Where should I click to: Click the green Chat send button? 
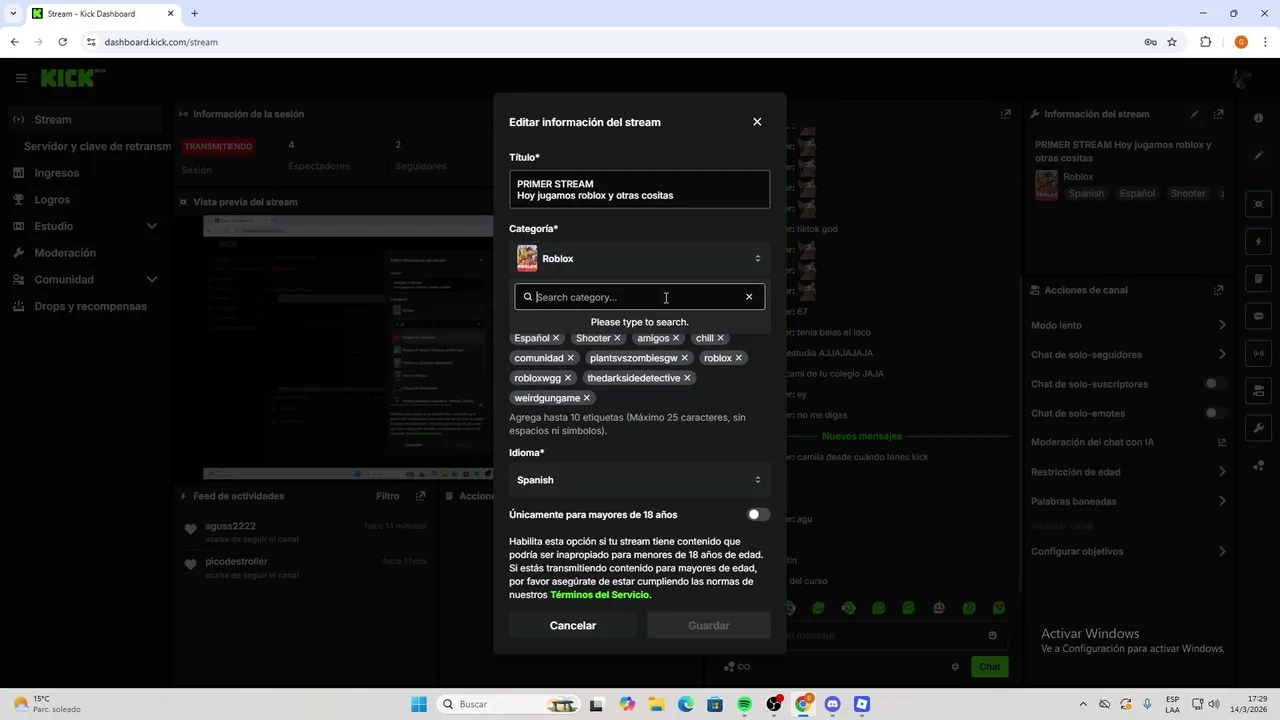(x=989, y=667)
